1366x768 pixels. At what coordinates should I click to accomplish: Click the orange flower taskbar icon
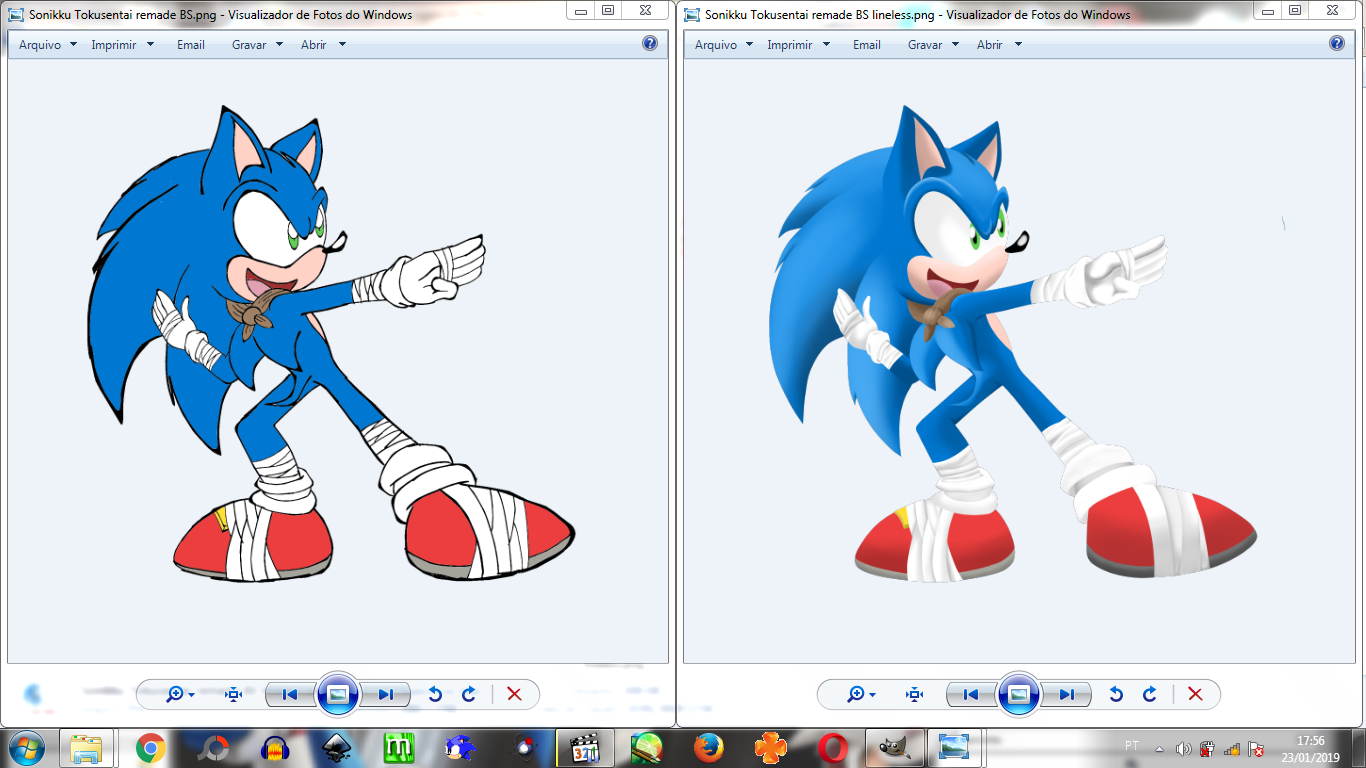pos(771,748)
